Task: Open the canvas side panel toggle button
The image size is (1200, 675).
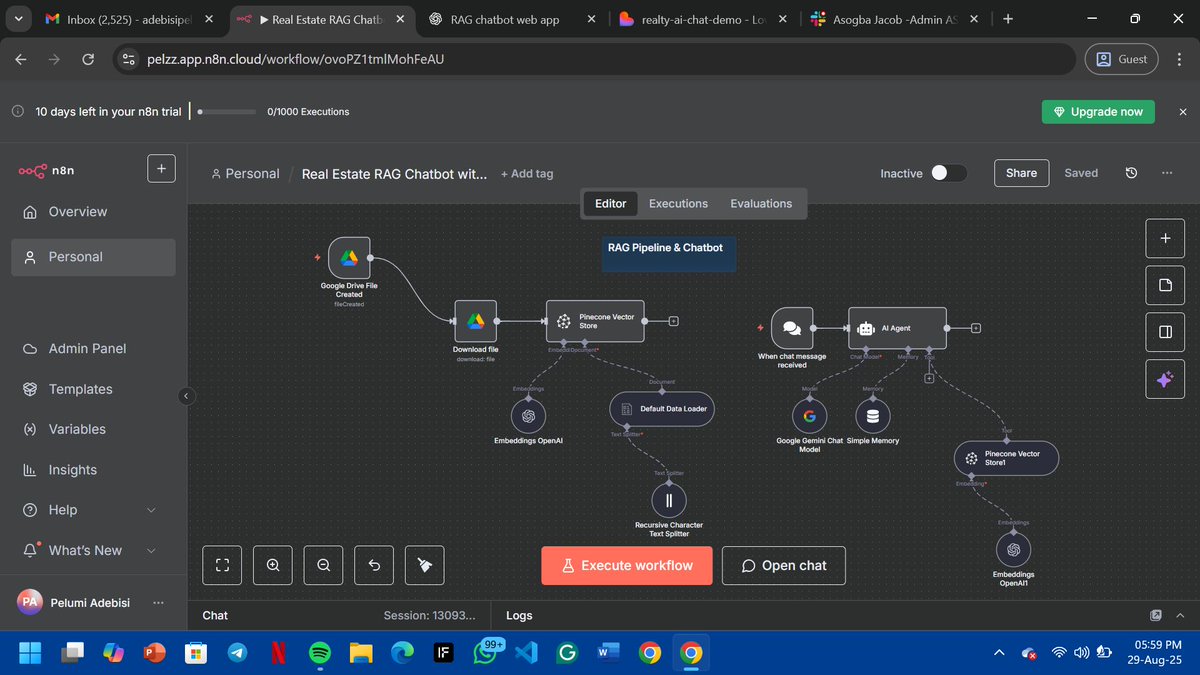Action: point(1164,332)
